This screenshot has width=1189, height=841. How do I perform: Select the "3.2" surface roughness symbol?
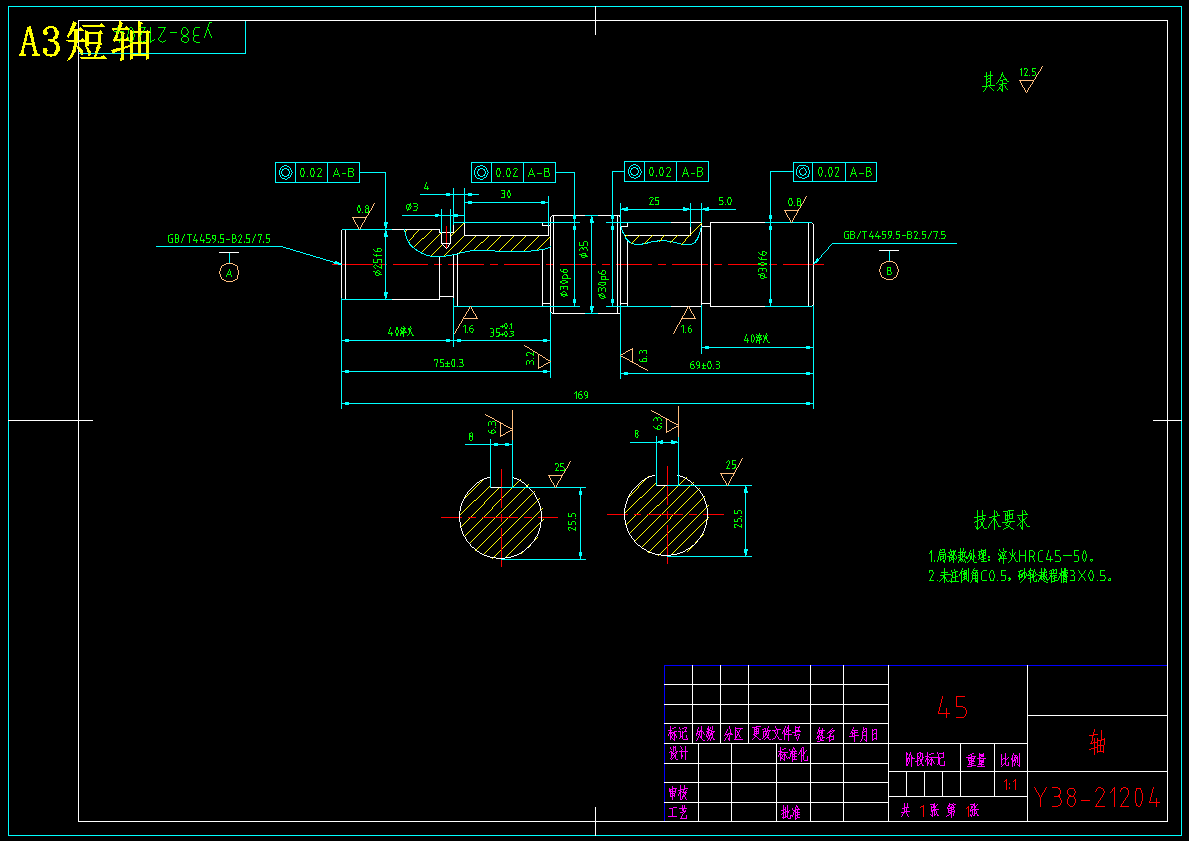[537, 357]
